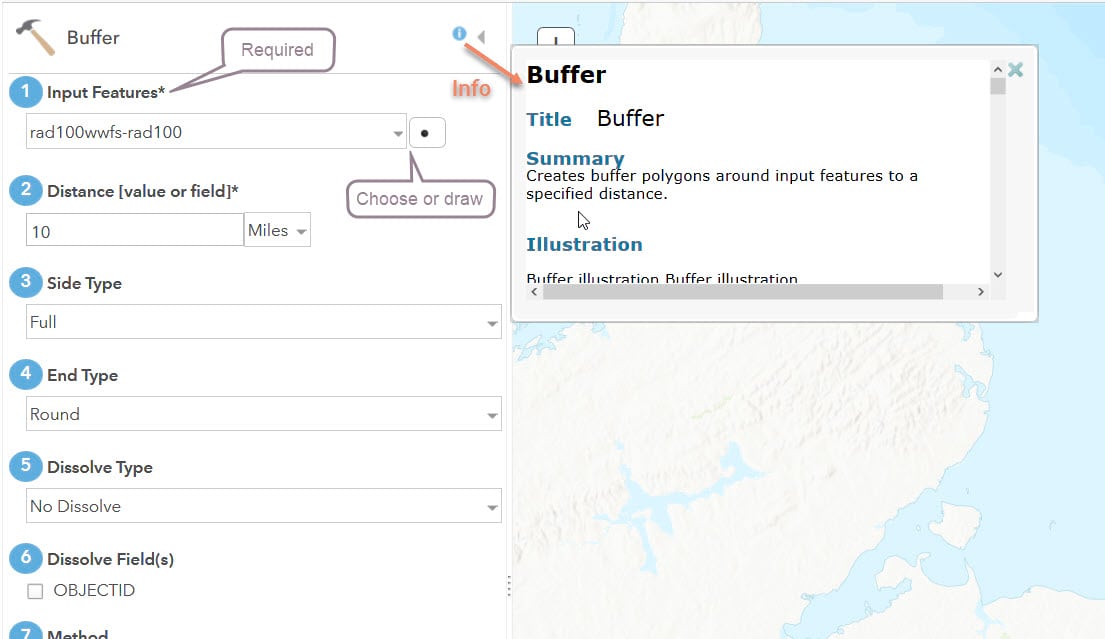The image size is (1105, 639).
Task: Collapse the Buffer panel with the arrow
Action: point(481,38)
